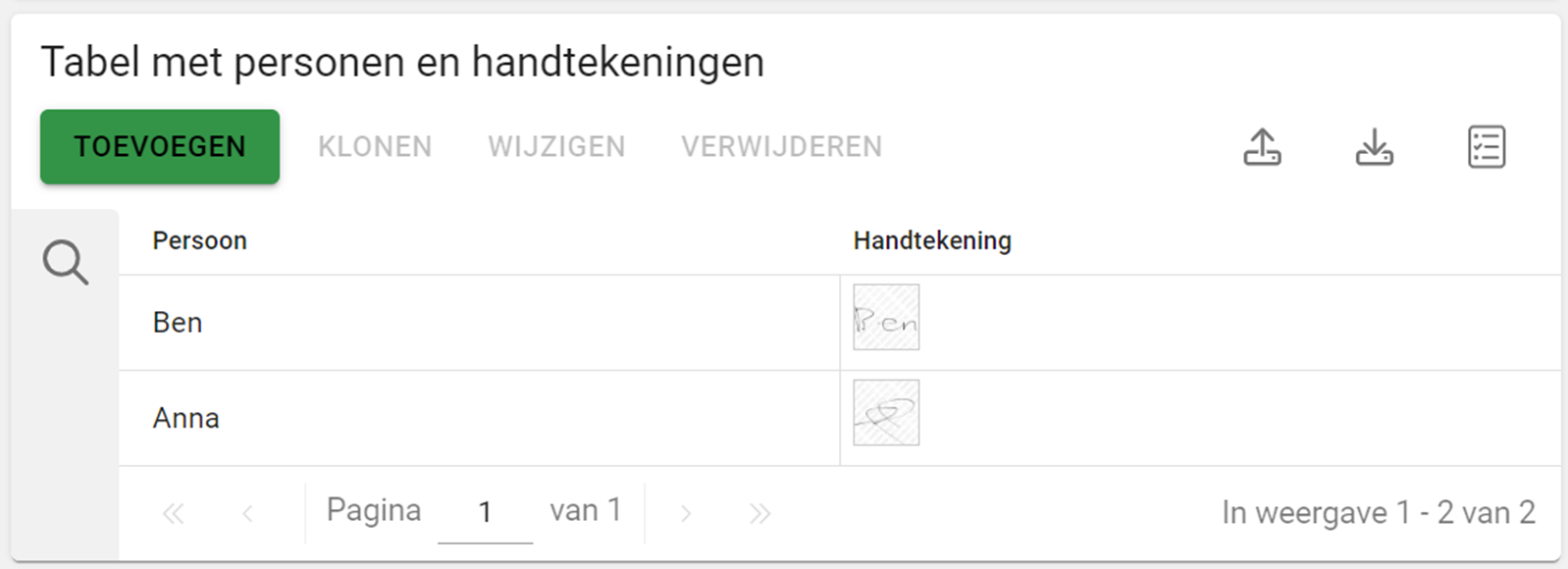Click the table title heading
Viewport: 1568px width, 569px height.
(x=402, y=62)
